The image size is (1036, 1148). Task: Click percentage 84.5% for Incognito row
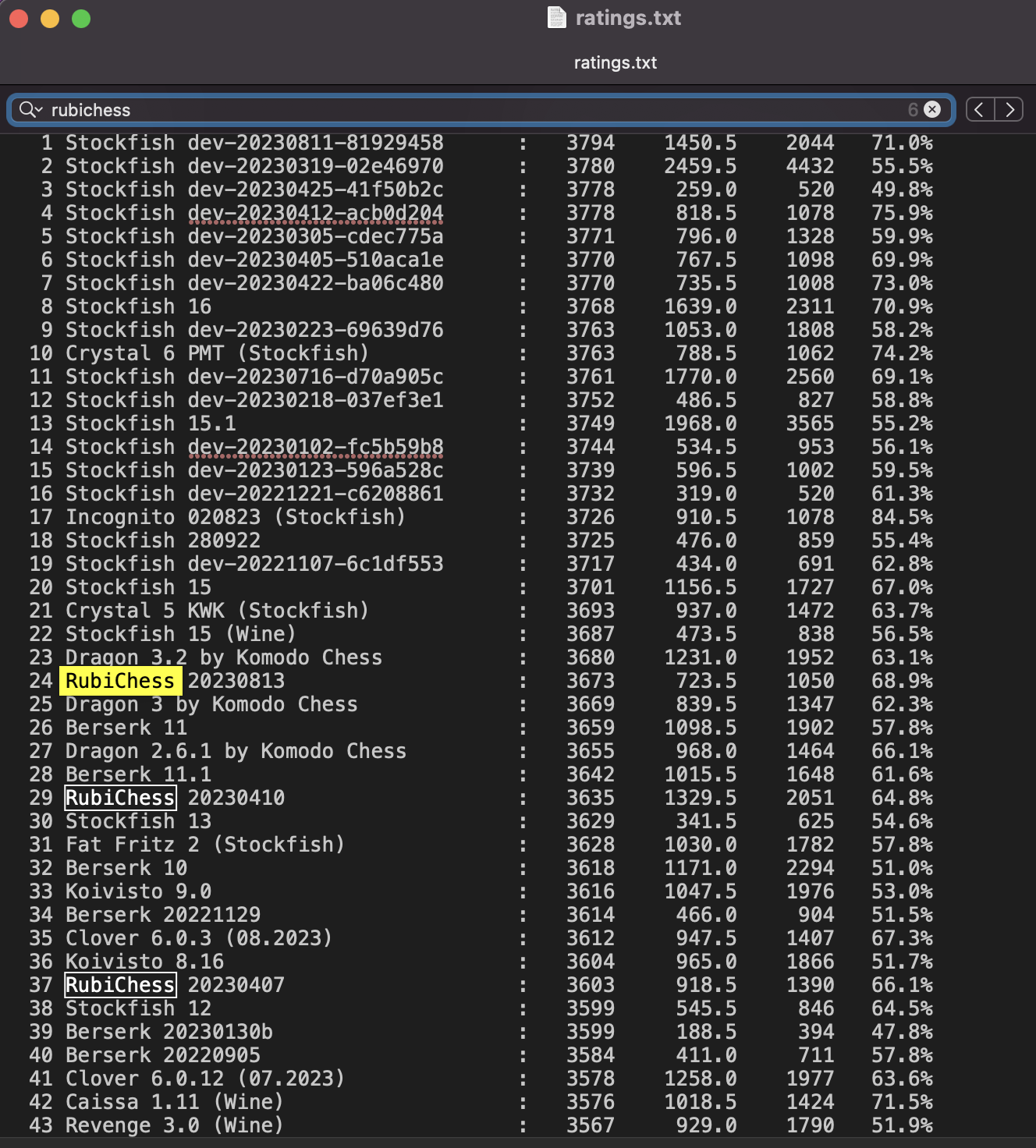click(x=903, y=517)
